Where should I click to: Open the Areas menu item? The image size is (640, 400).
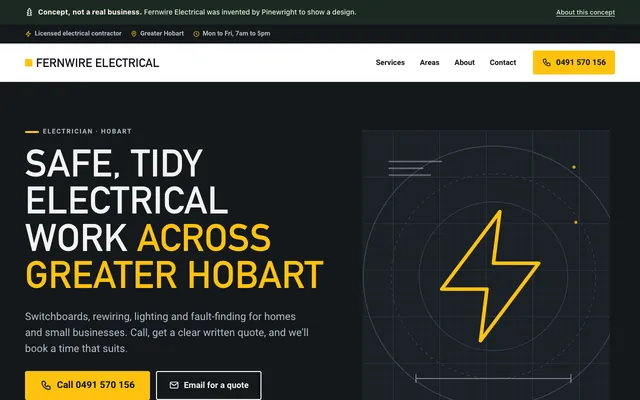click(429, 62)
